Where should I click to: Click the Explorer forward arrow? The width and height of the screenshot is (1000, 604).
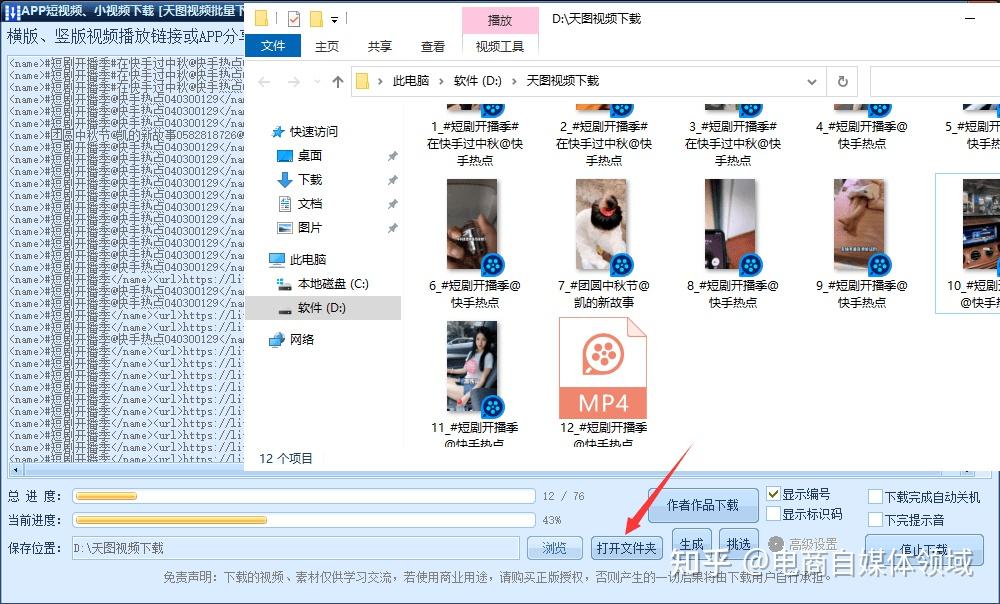click(293, 82)
